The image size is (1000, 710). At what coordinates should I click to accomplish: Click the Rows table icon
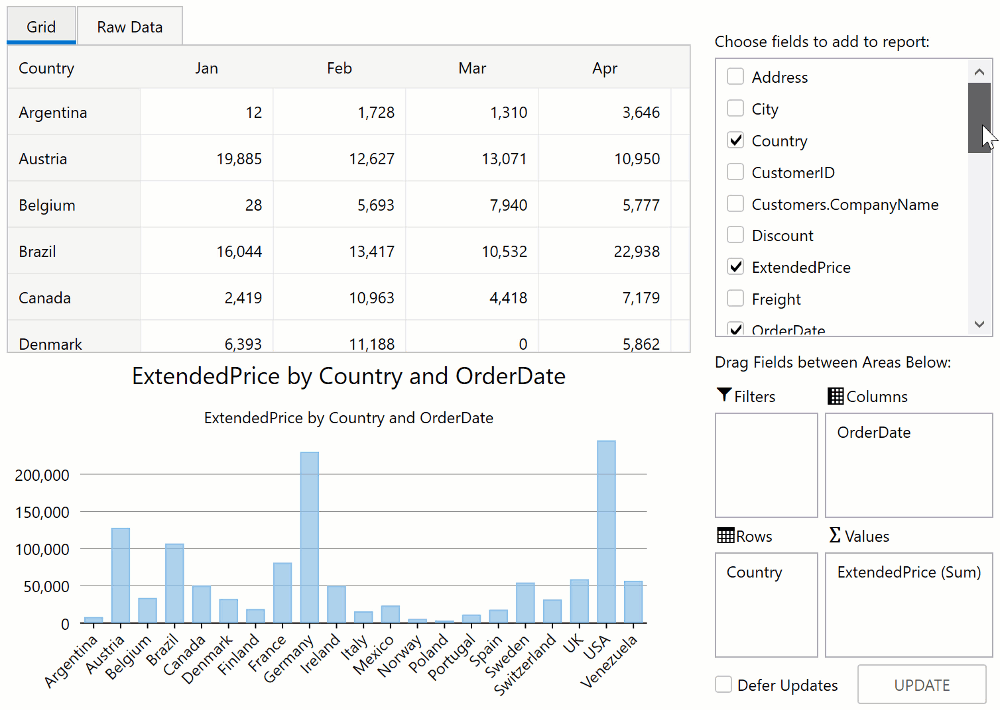pyautogui.click(x=725, y=535)
